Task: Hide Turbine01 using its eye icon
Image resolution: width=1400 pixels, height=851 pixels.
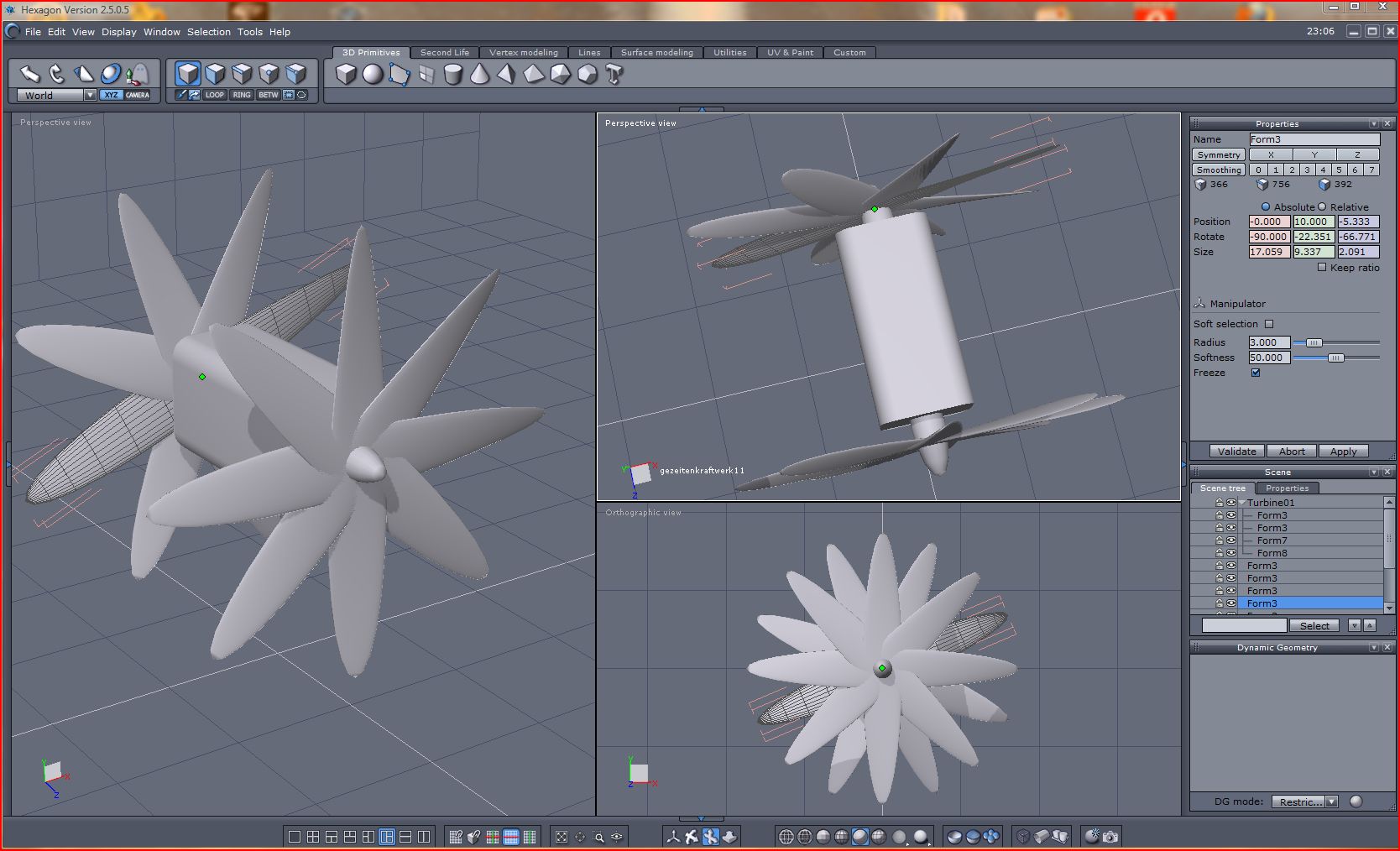Action: point(1231,503)
